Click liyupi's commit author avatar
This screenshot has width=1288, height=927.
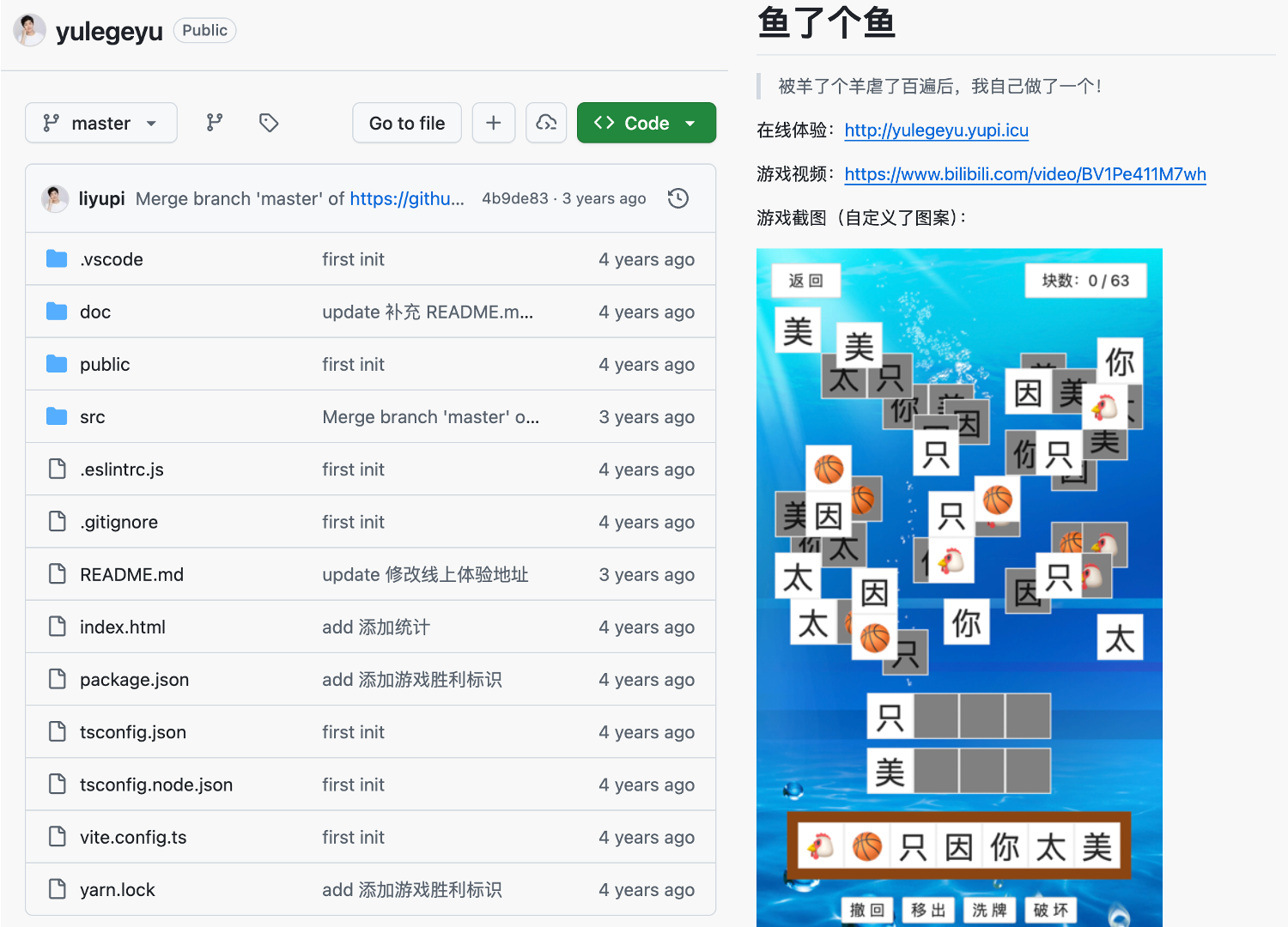[55, 198]
